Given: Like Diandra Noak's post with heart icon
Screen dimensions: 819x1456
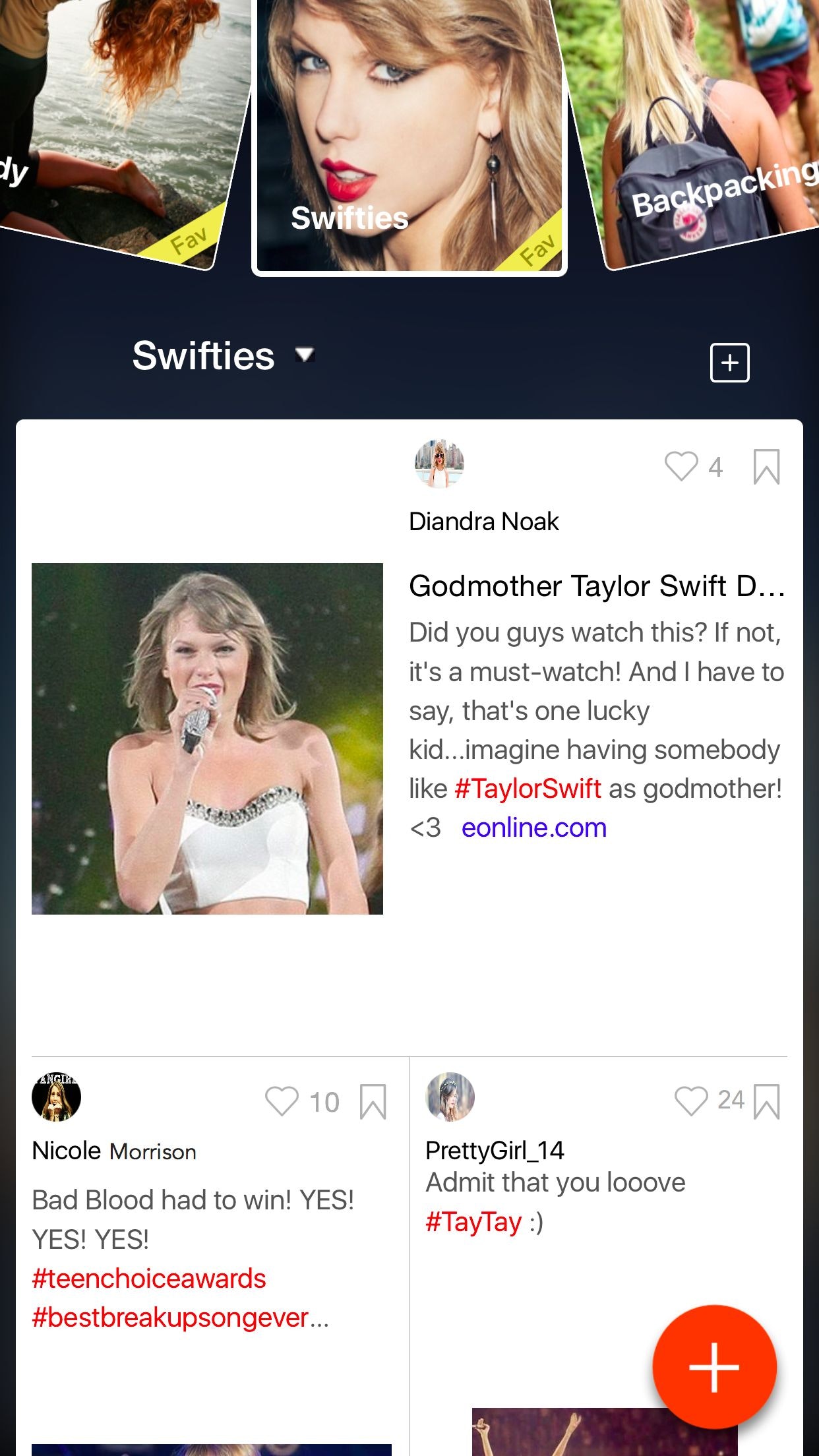Looking at the screenshot, I should click(681, 466).
